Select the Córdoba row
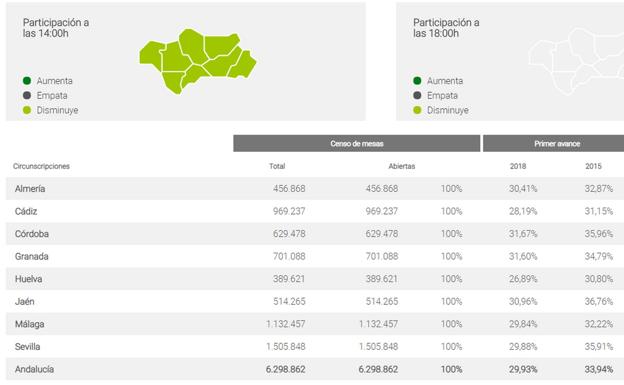 pos(315,234)
